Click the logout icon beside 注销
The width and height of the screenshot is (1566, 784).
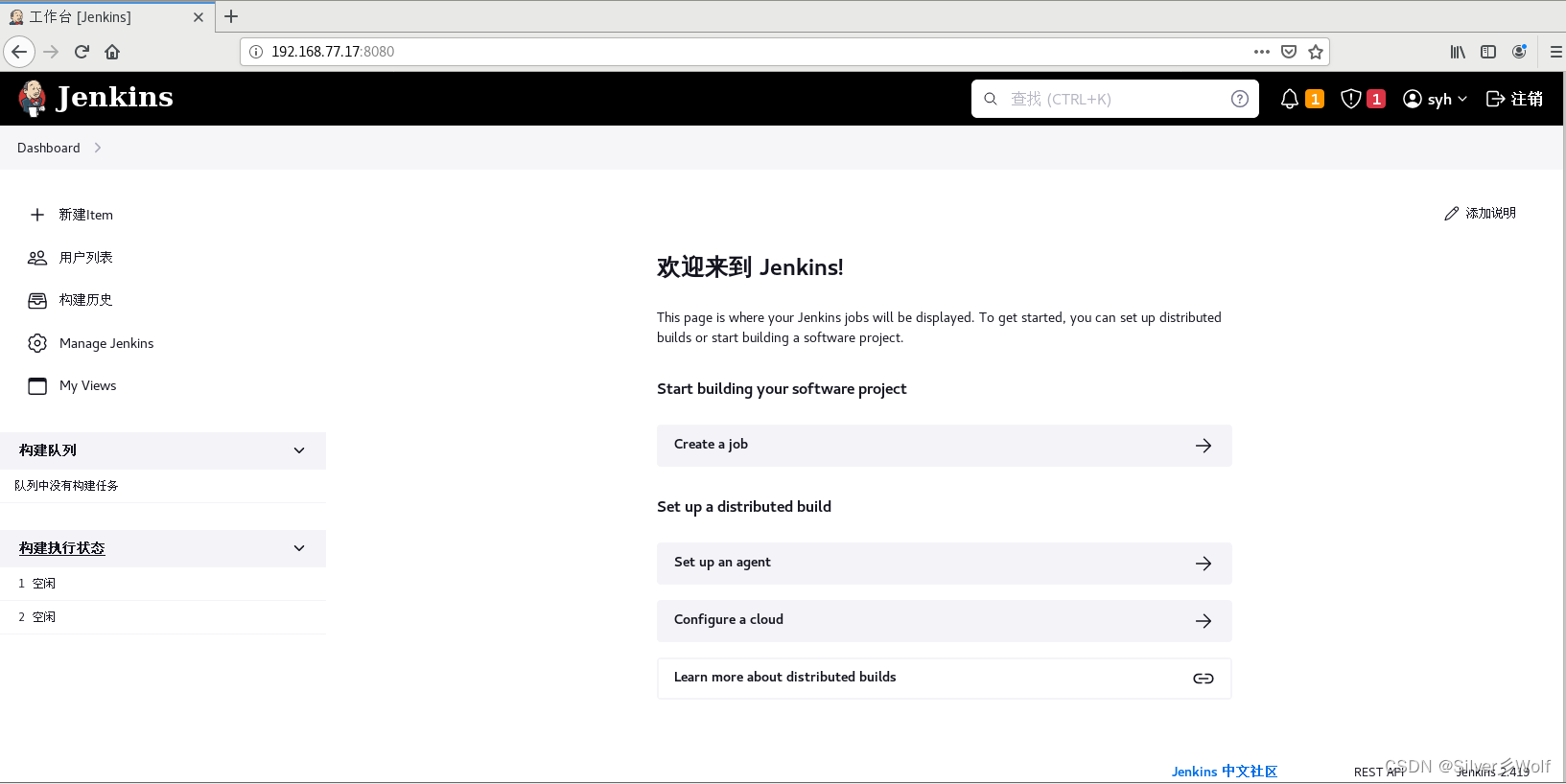click(1495, 99)
